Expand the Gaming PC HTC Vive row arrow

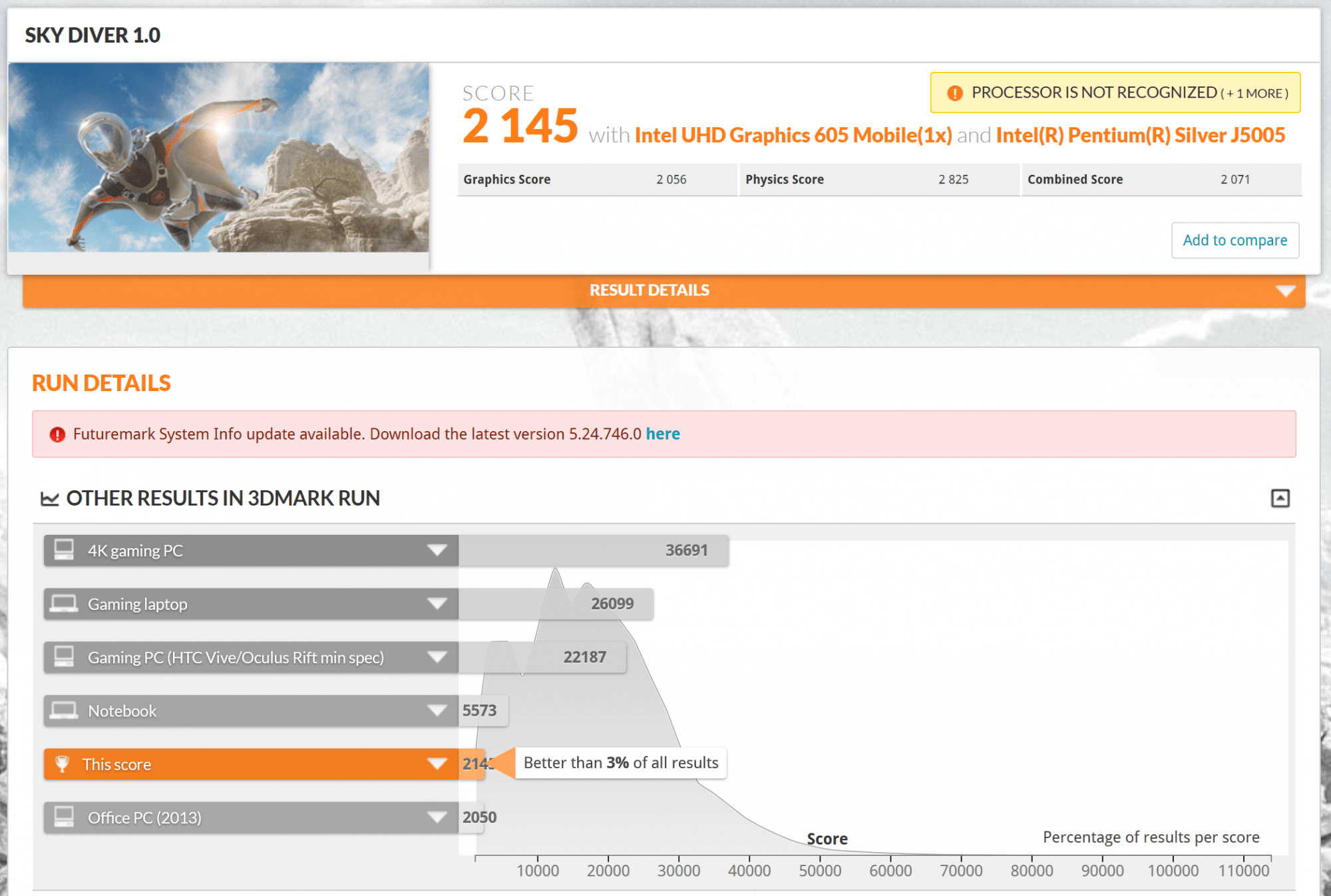click(437, 657)
